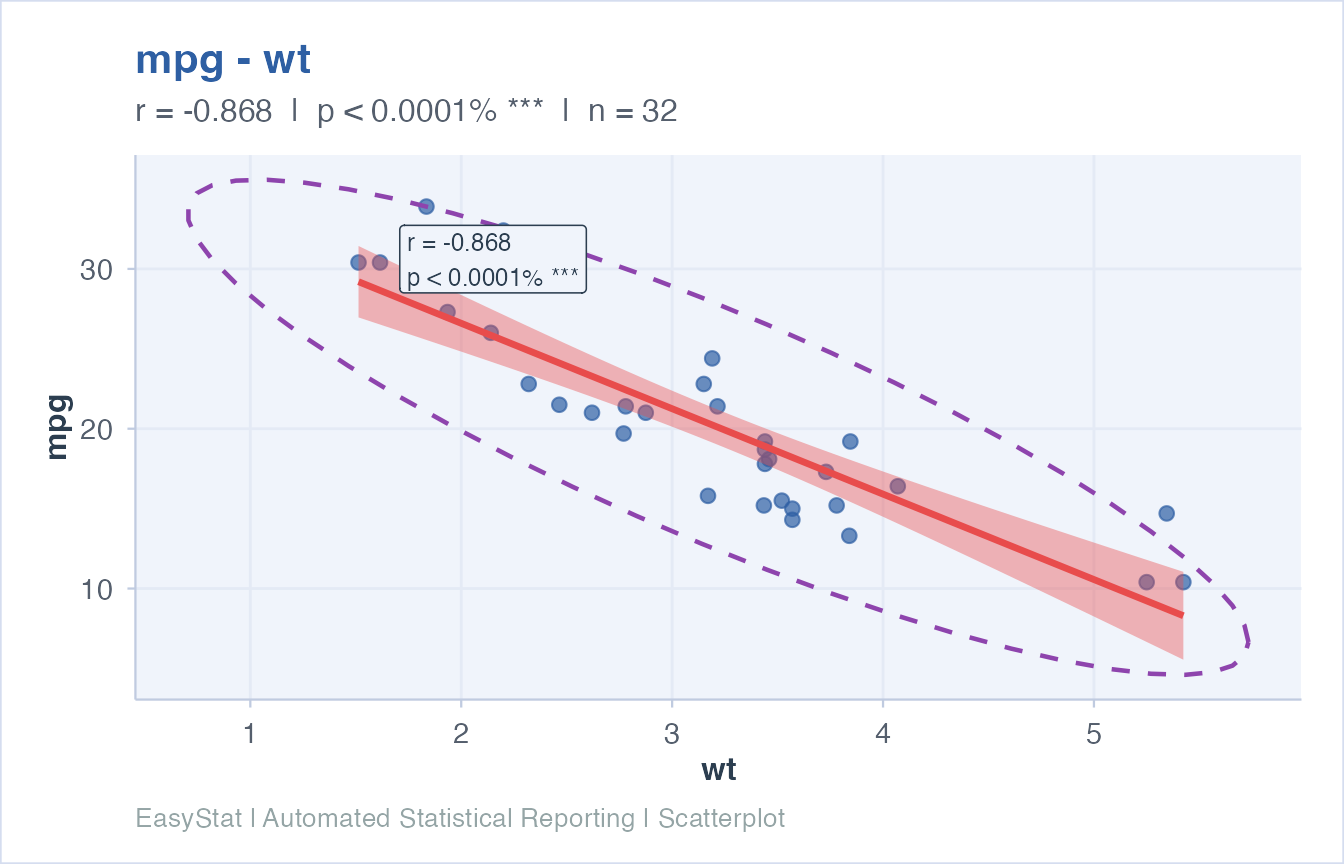Select the topmost data point in the scatterplot

point(426,206)
